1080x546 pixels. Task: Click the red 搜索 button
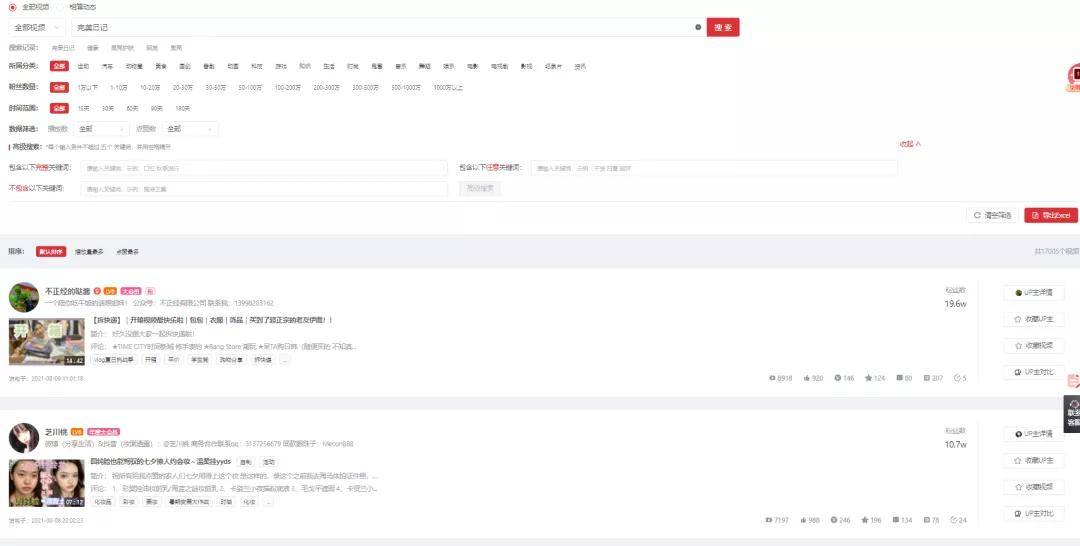[722, 27]
